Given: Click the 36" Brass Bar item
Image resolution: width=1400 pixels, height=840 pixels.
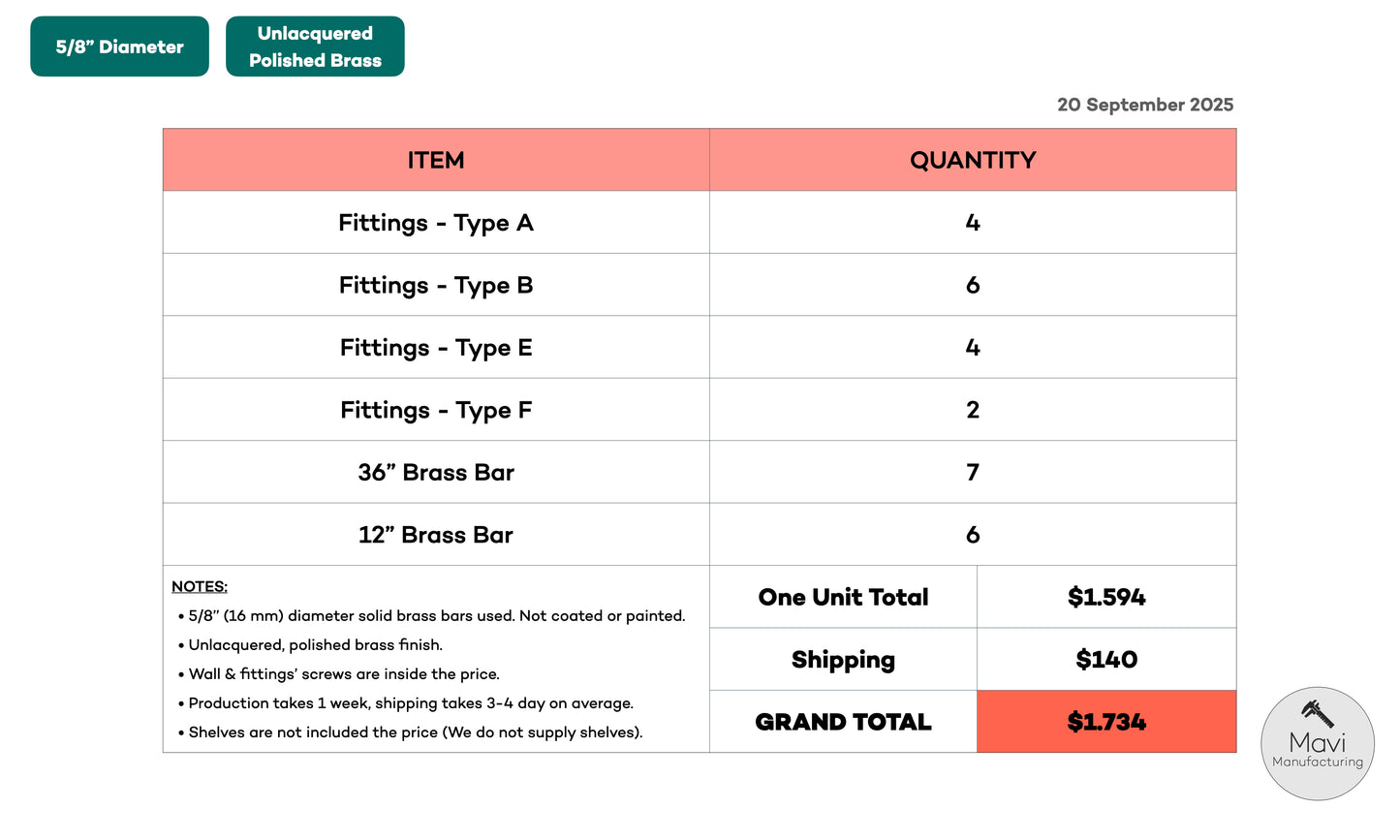Looking at the screenshot, I should point(436,473).
